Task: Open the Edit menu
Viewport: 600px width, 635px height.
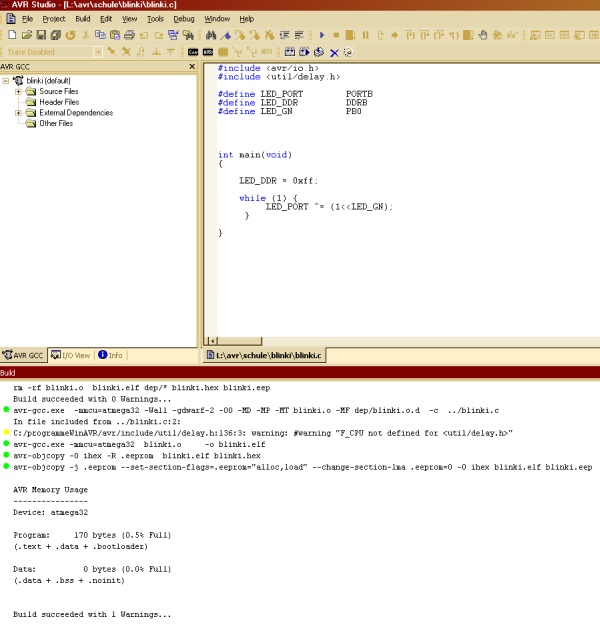Action: click(x=106, y=19)
